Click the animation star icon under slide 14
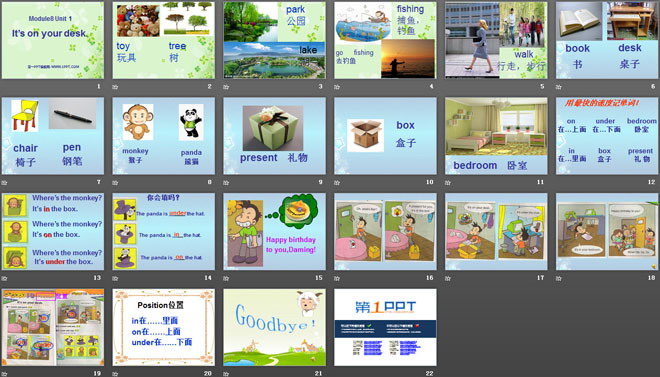 [x=115, y=278]
